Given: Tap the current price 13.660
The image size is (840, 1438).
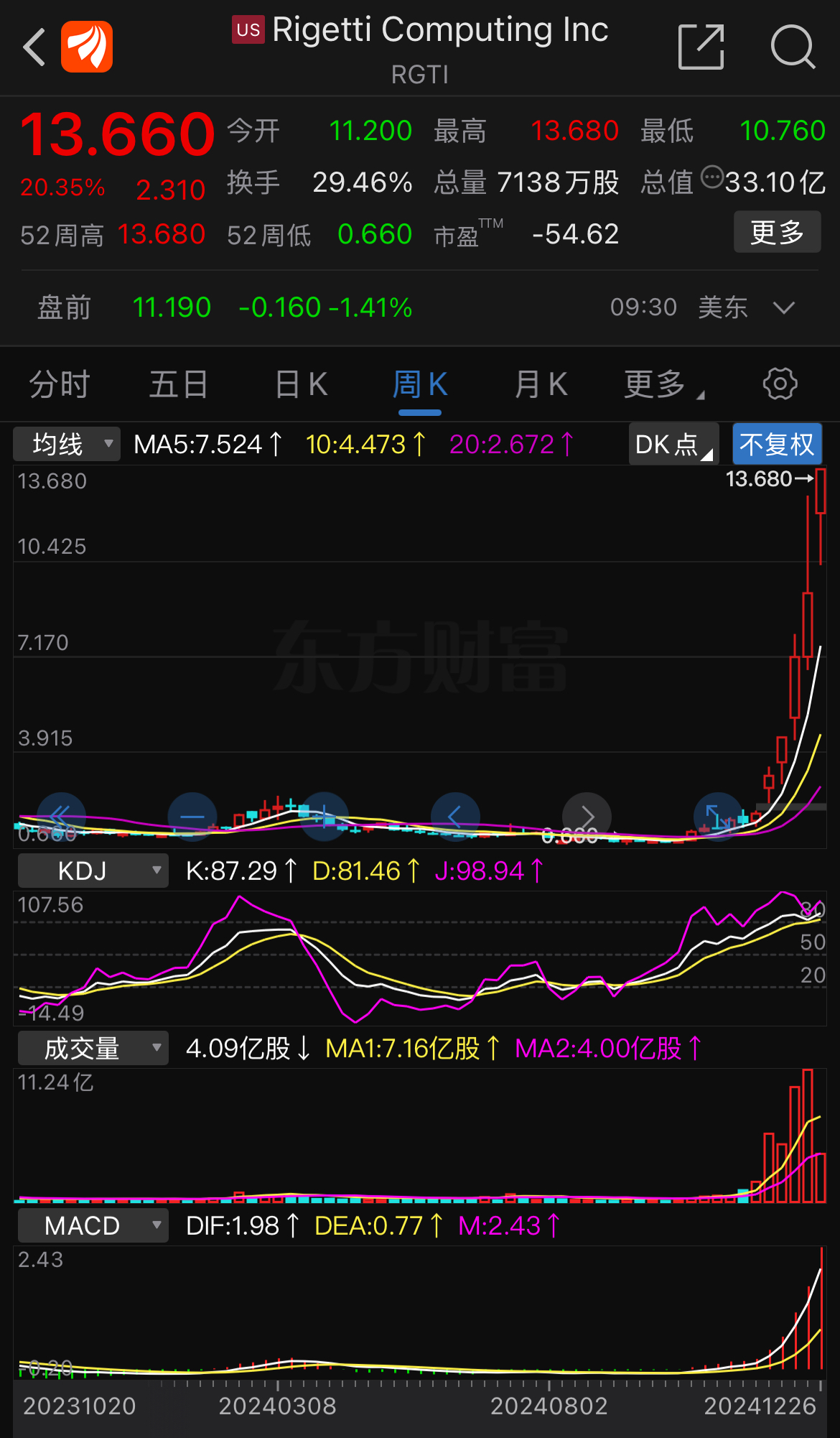Looking at the screenshot, I should coord(117,134).
